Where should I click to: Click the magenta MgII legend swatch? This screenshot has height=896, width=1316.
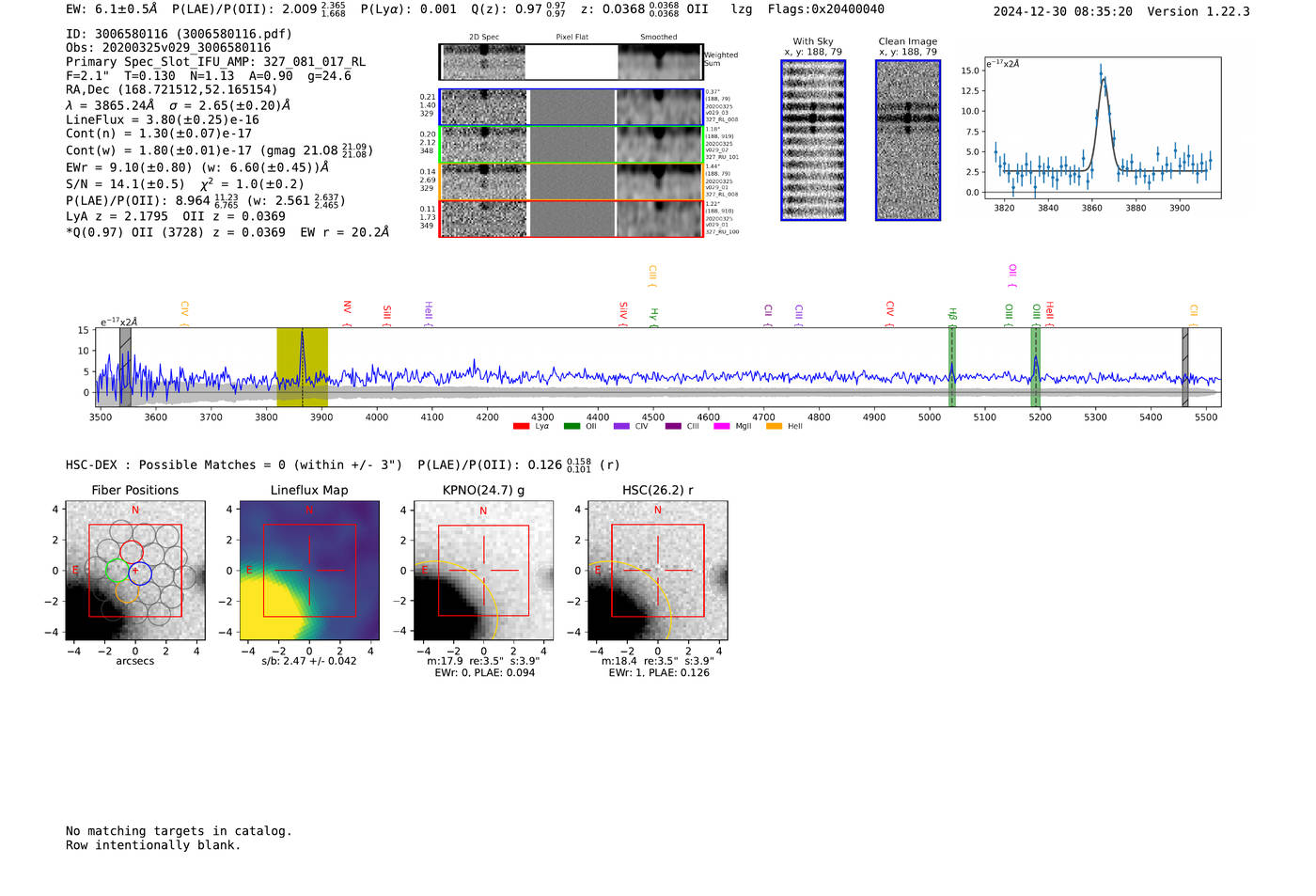point(721,427)
